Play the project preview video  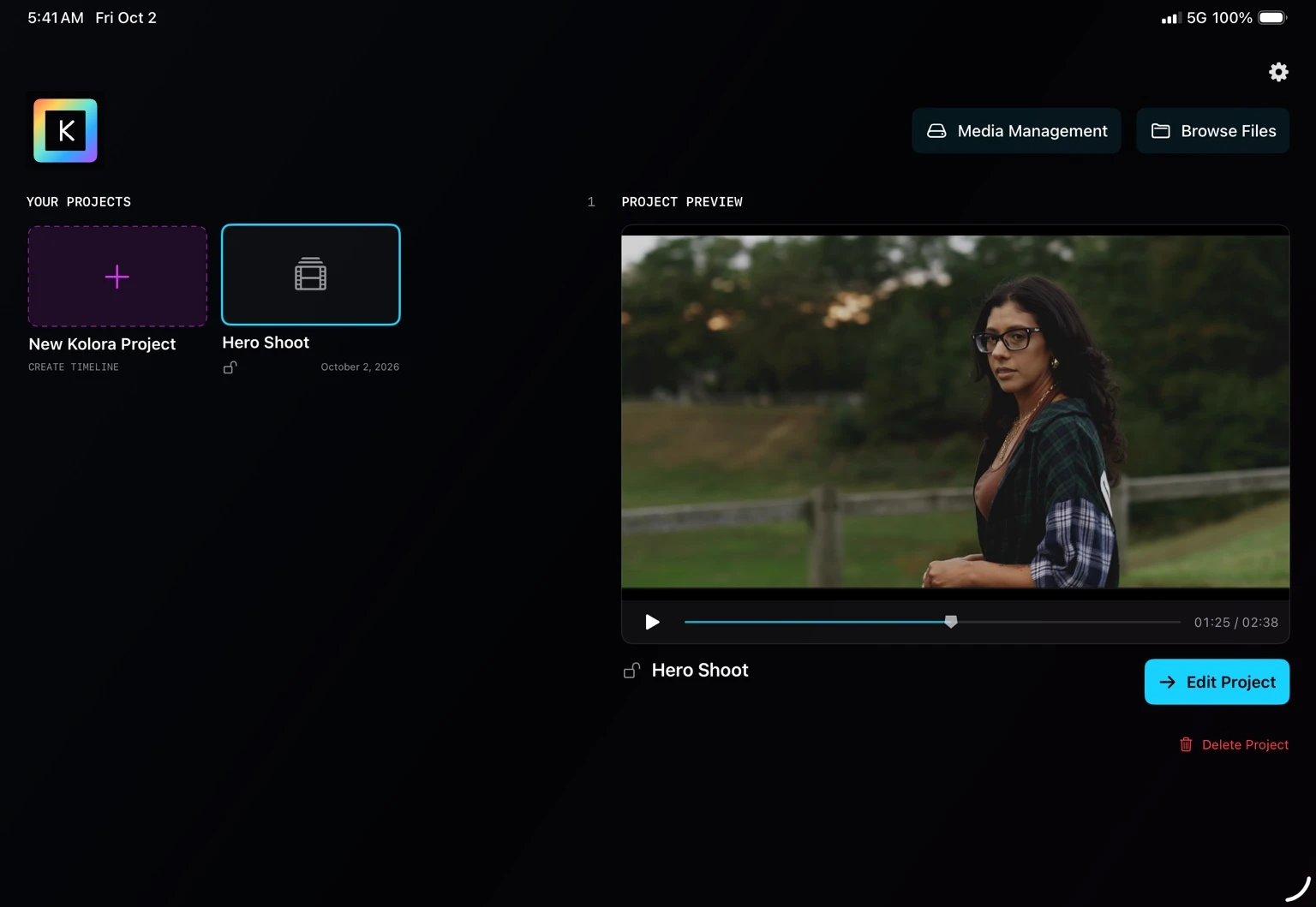[x=652, y=622]
